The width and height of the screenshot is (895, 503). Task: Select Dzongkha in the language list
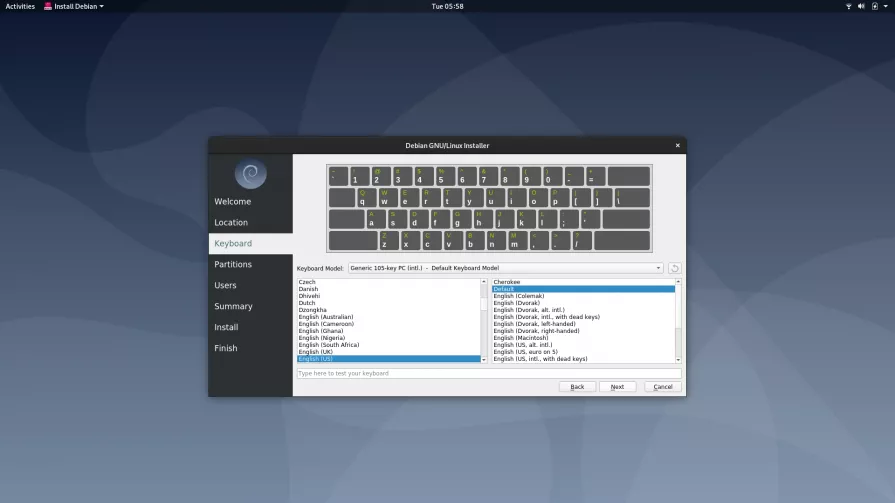[389, 310]
